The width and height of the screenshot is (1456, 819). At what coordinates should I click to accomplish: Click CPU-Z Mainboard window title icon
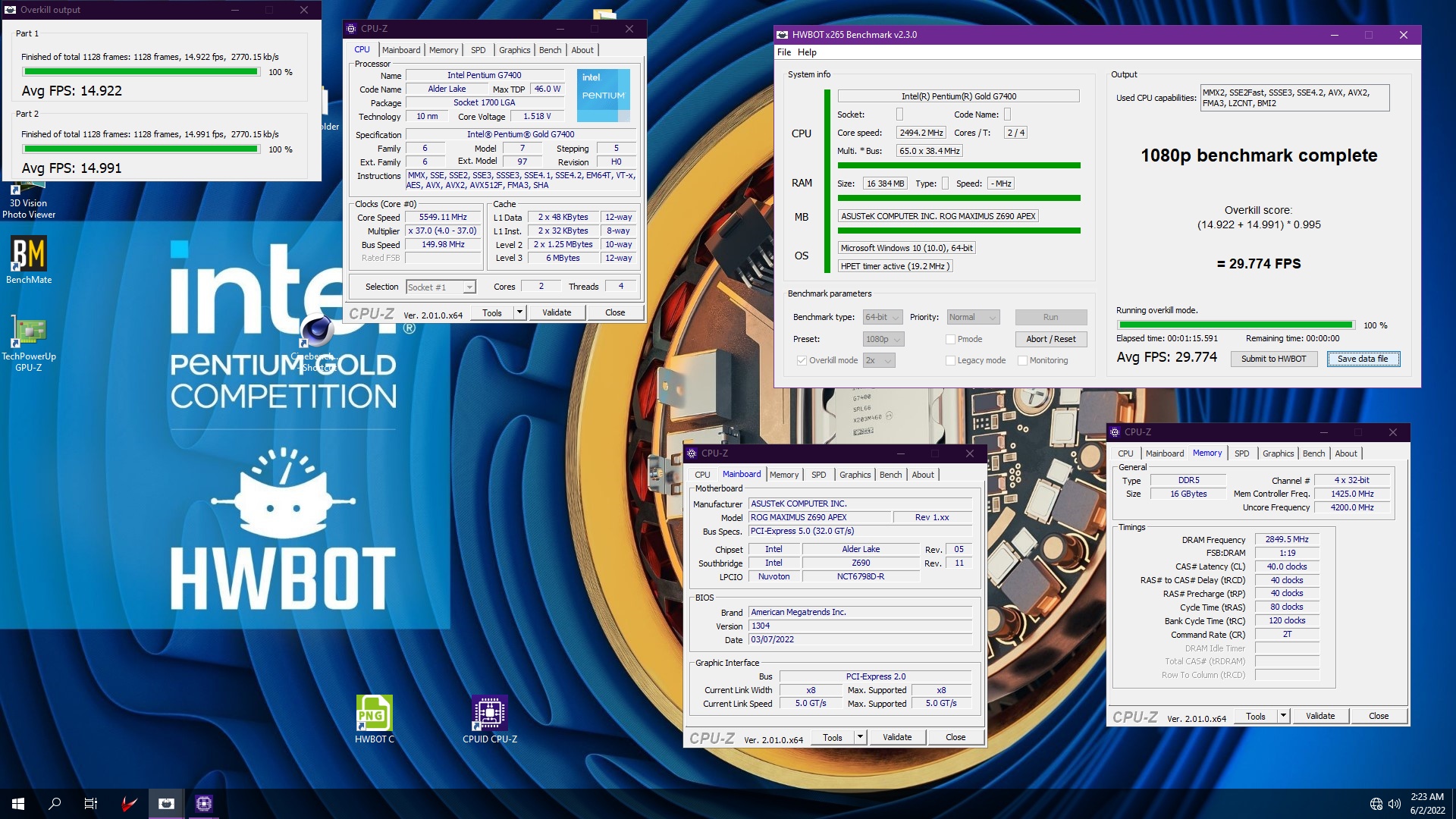(692, 453)
